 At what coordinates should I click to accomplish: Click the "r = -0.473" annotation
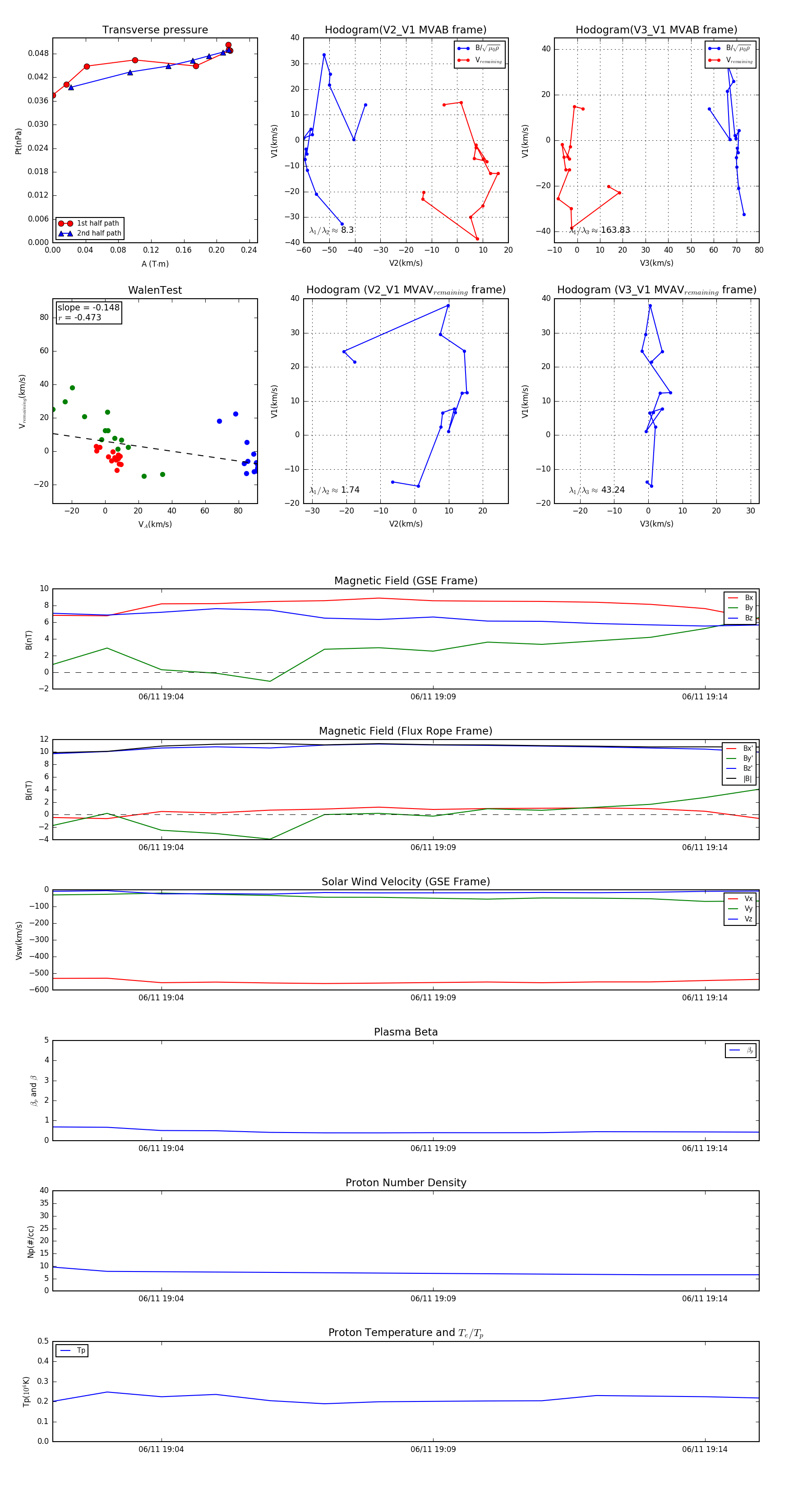79,317
